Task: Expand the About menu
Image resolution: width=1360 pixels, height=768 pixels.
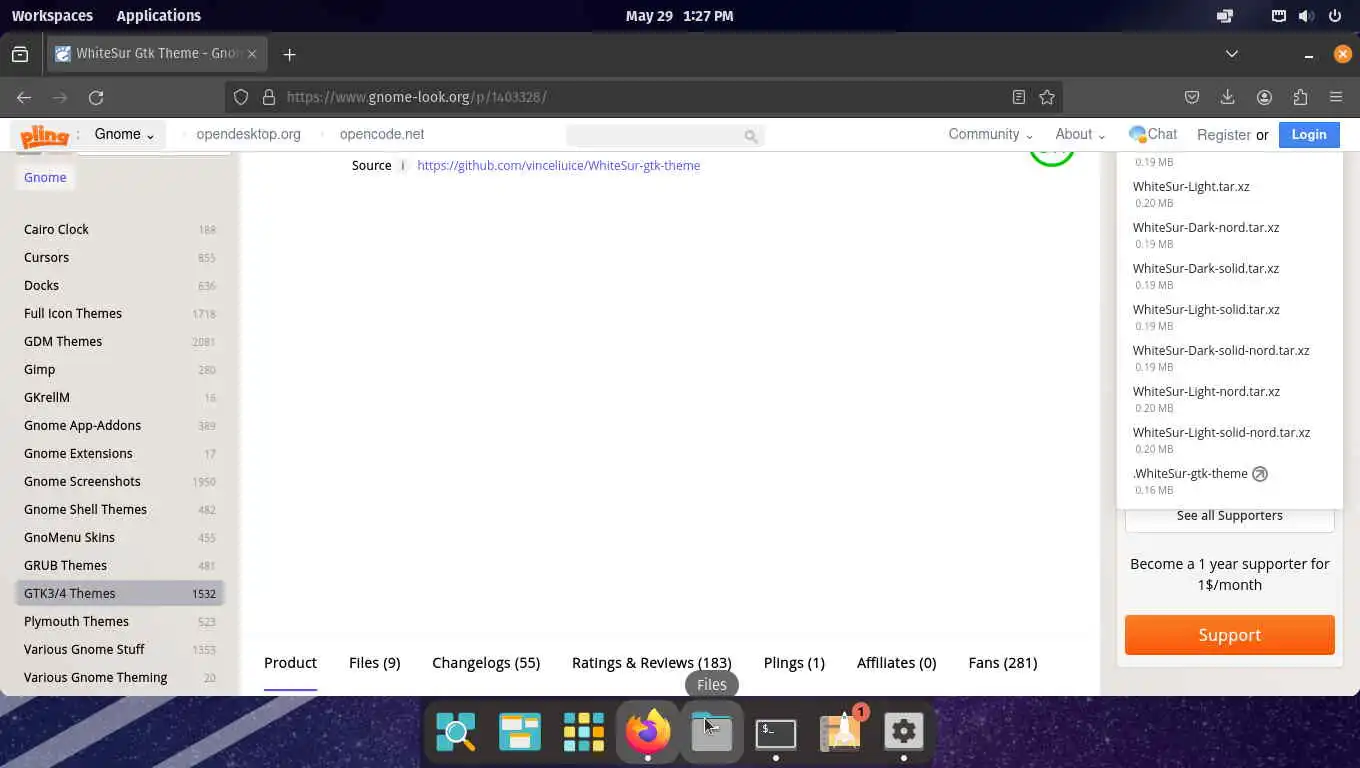Action: 1080,134
